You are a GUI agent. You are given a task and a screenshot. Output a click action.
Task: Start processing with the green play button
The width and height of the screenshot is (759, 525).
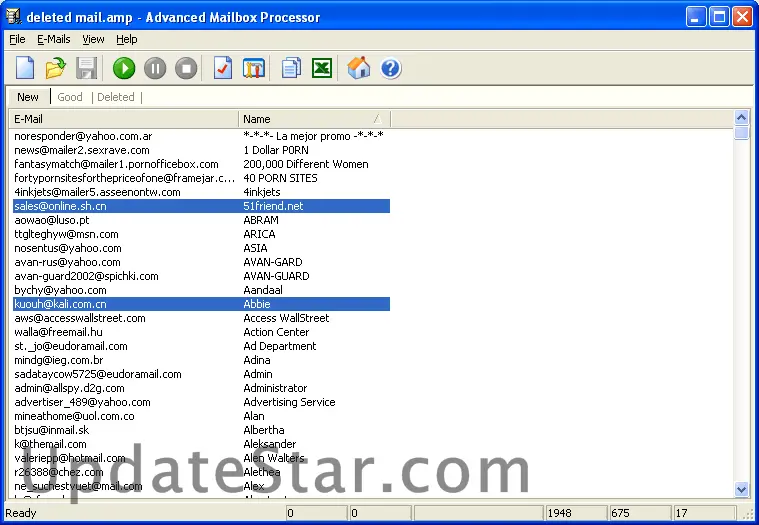point(124,68)
